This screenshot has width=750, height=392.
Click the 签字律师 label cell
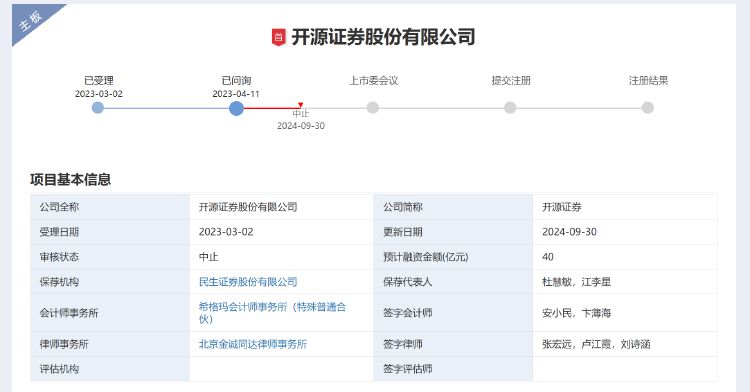pyautogui.click(x=453, y=344)
